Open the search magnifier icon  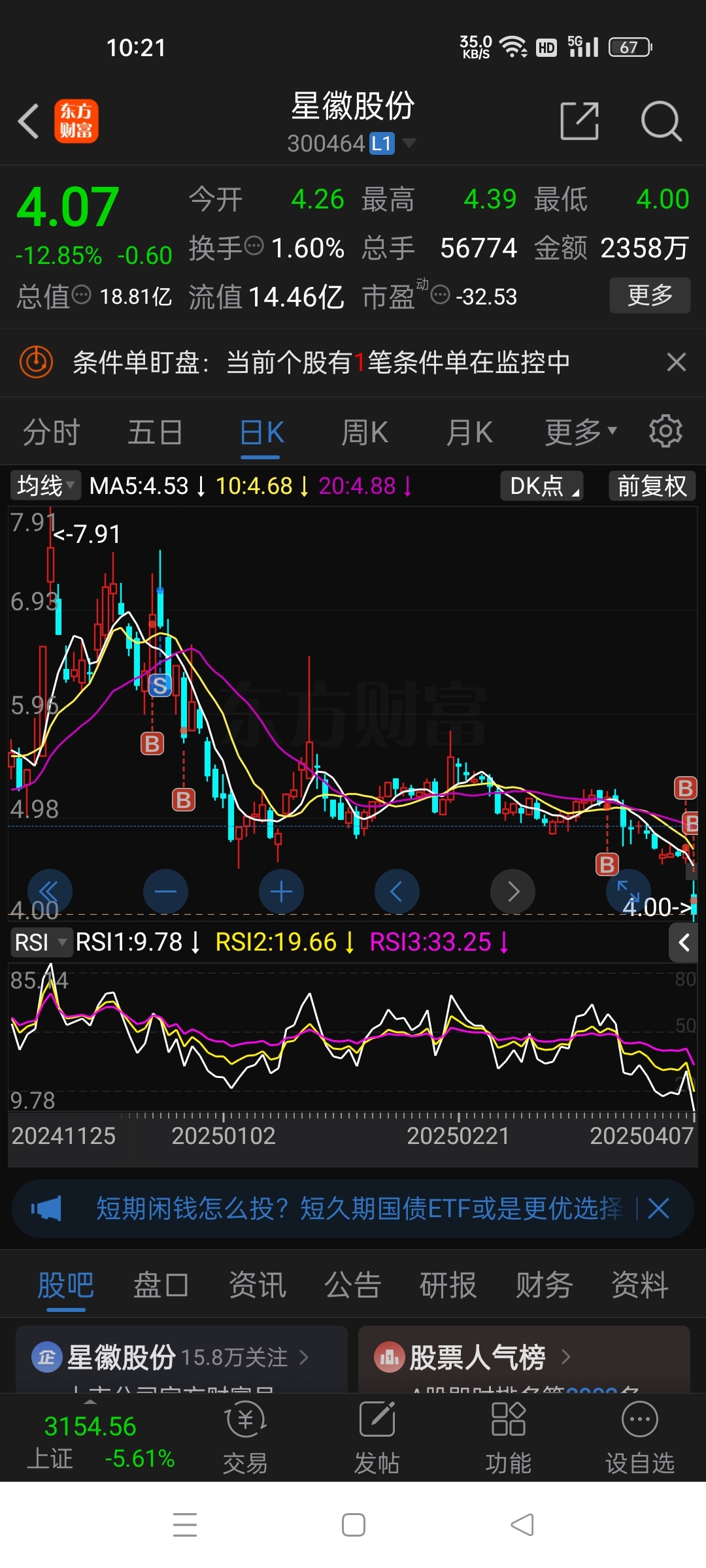[661, 121]
